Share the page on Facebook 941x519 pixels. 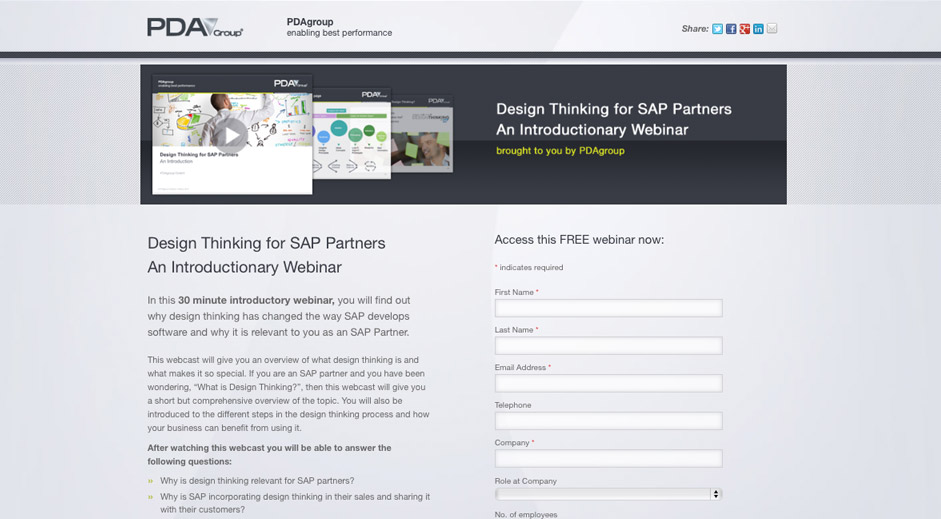click(731, 29)
